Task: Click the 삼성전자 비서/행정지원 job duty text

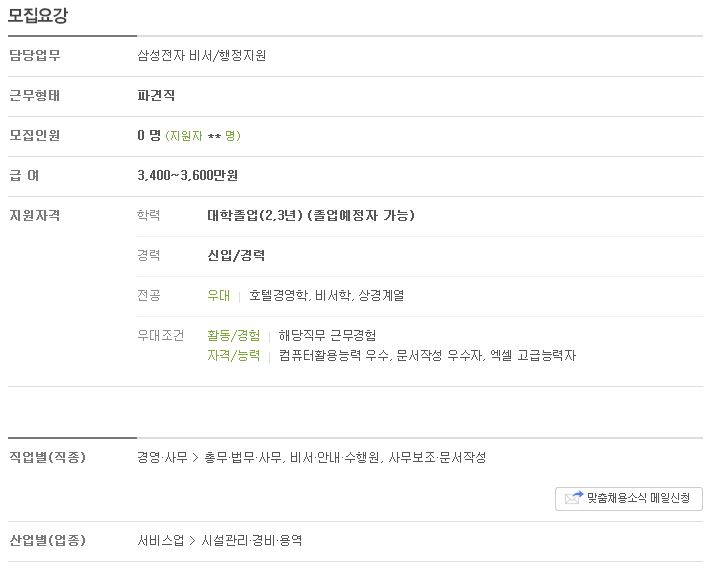Action: point(202,56)
